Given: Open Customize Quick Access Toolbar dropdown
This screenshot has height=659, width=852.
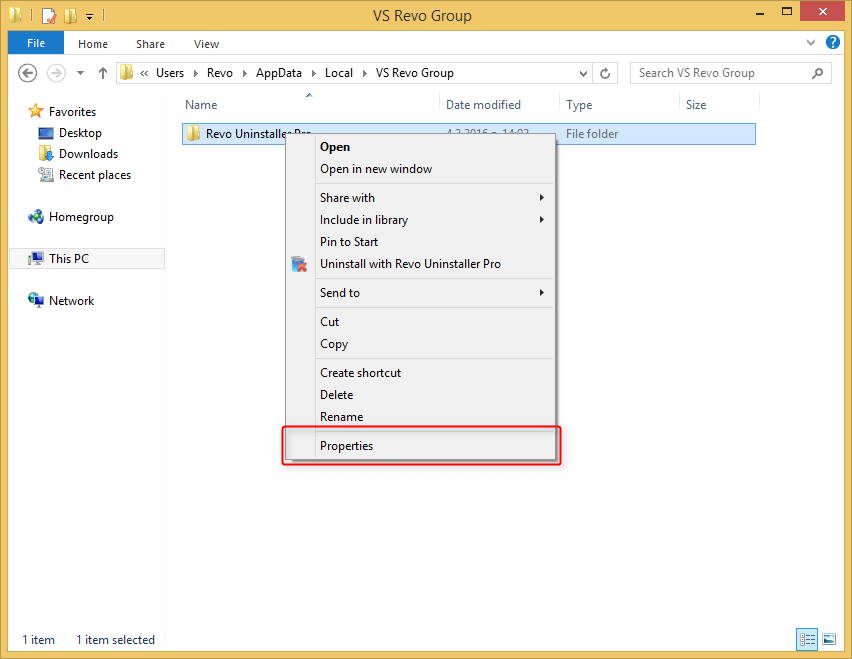Looking at the screenshot, I should click(89, 17).
